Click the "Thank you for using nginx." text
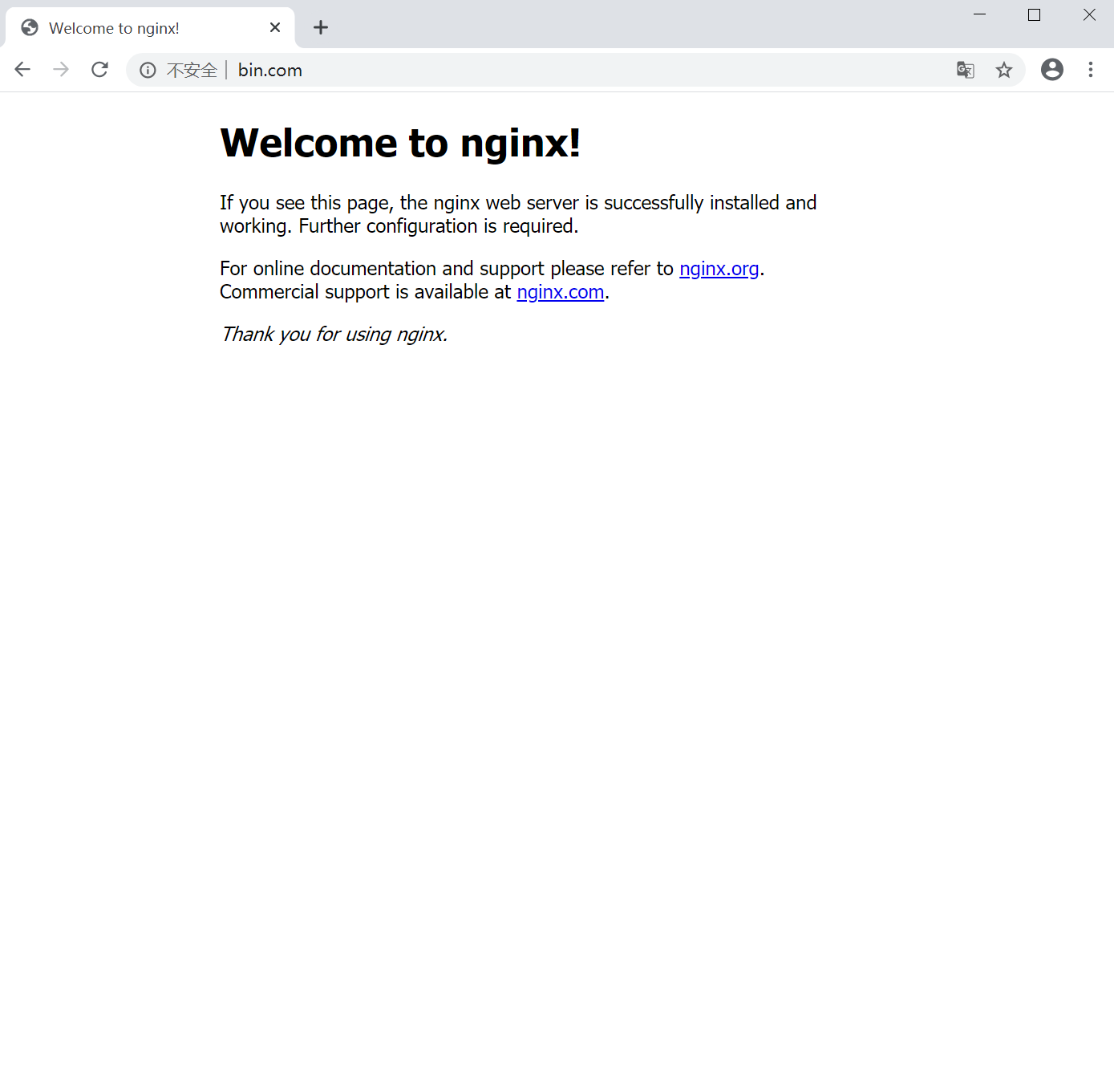 click(x=334, y=335)
